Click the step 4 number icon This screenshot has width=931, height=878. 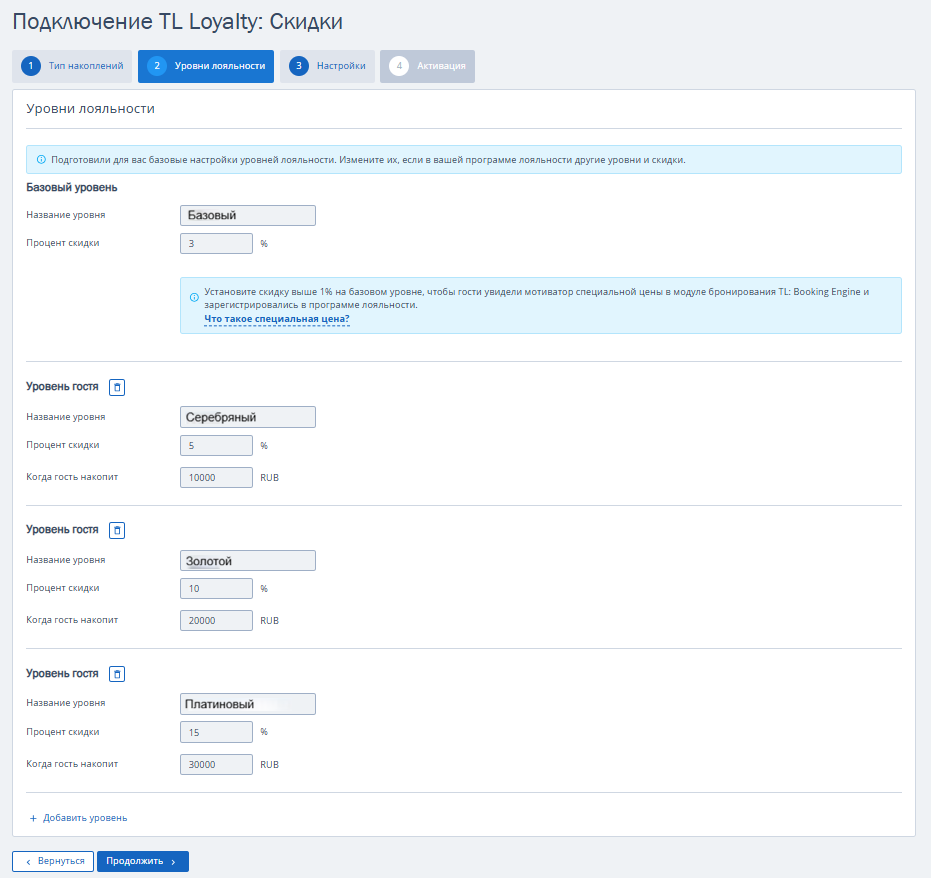[399, 66]
